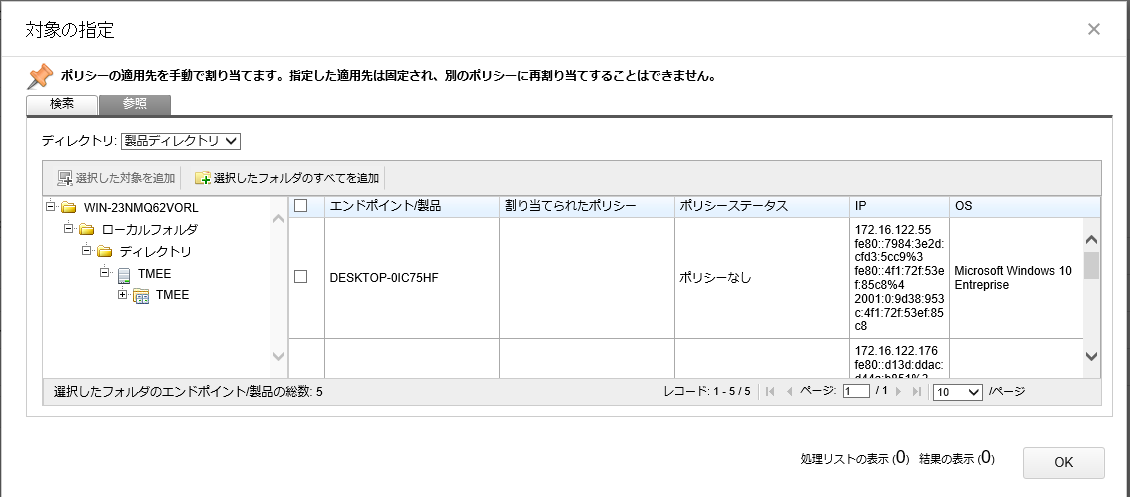The height and width of the screenshot is (497, 1130).
Task: Click 選択した対象を追加 toolbar icon
Action: [65, 178]
